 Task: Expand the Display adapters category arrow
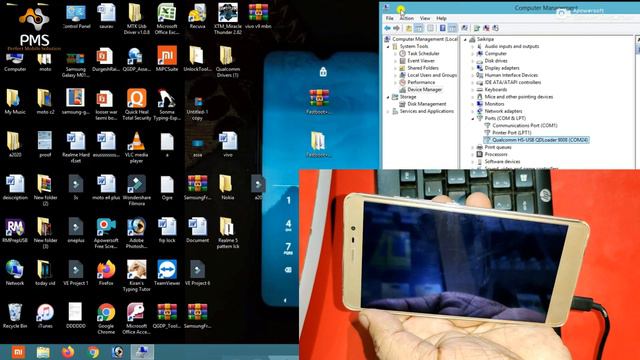pyautogui.click(x=473, y=68)
